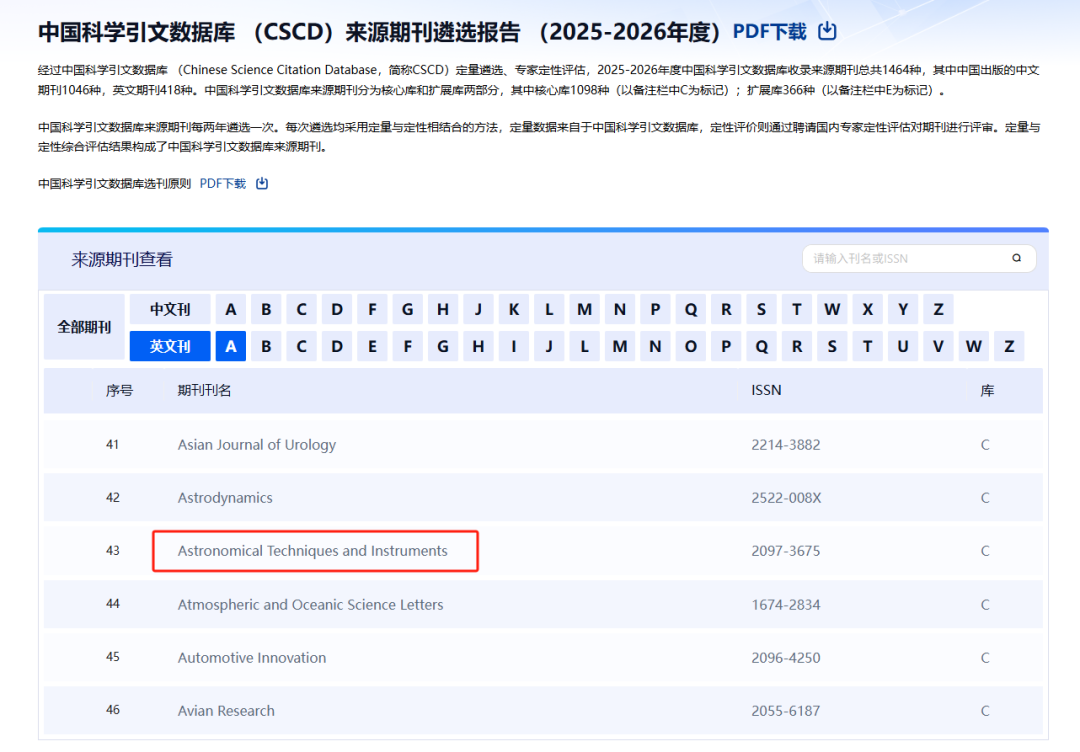Open Astronomical Techniques and Instruments journal entry
Screen dimensions: 1080x752
312,551
